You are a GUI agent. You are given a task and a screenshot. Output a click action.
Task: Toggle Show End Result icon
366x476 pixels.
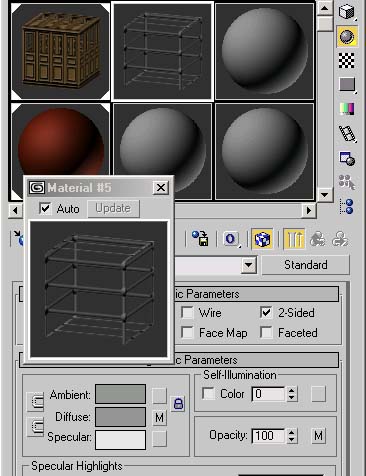pos(294,239)
